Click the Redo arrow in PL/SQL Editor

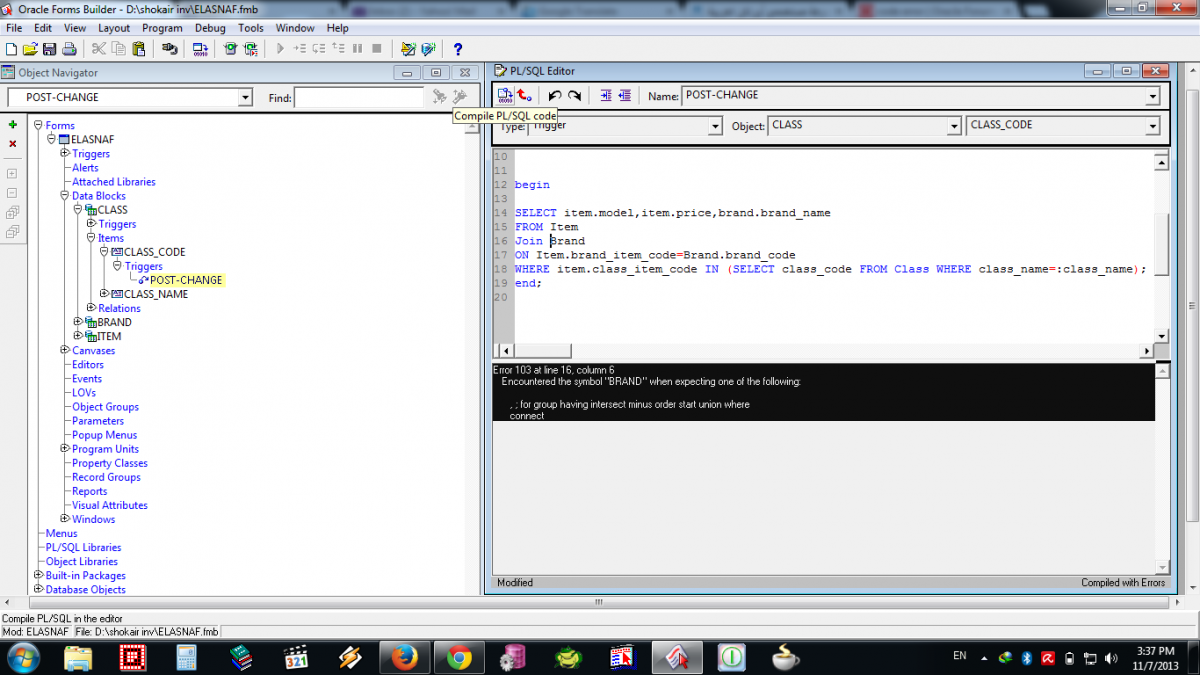pyautogui.click(x=574, y=96)
